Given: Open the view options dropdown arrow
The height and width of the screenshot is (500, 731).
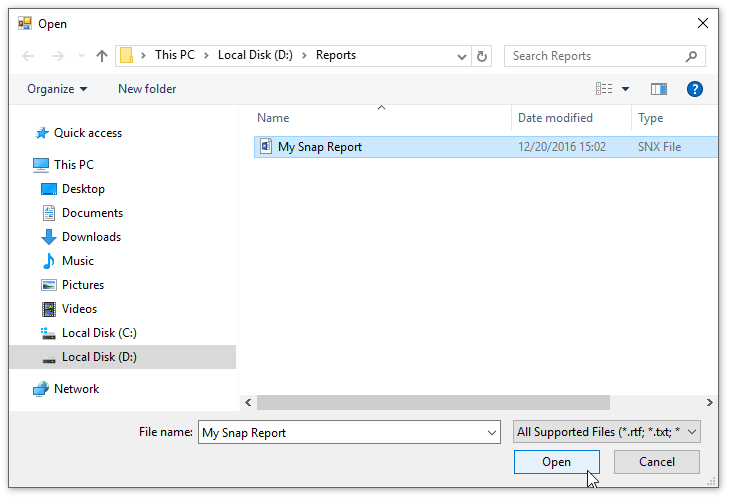Looking at the screenshot, I should [626, 89].
